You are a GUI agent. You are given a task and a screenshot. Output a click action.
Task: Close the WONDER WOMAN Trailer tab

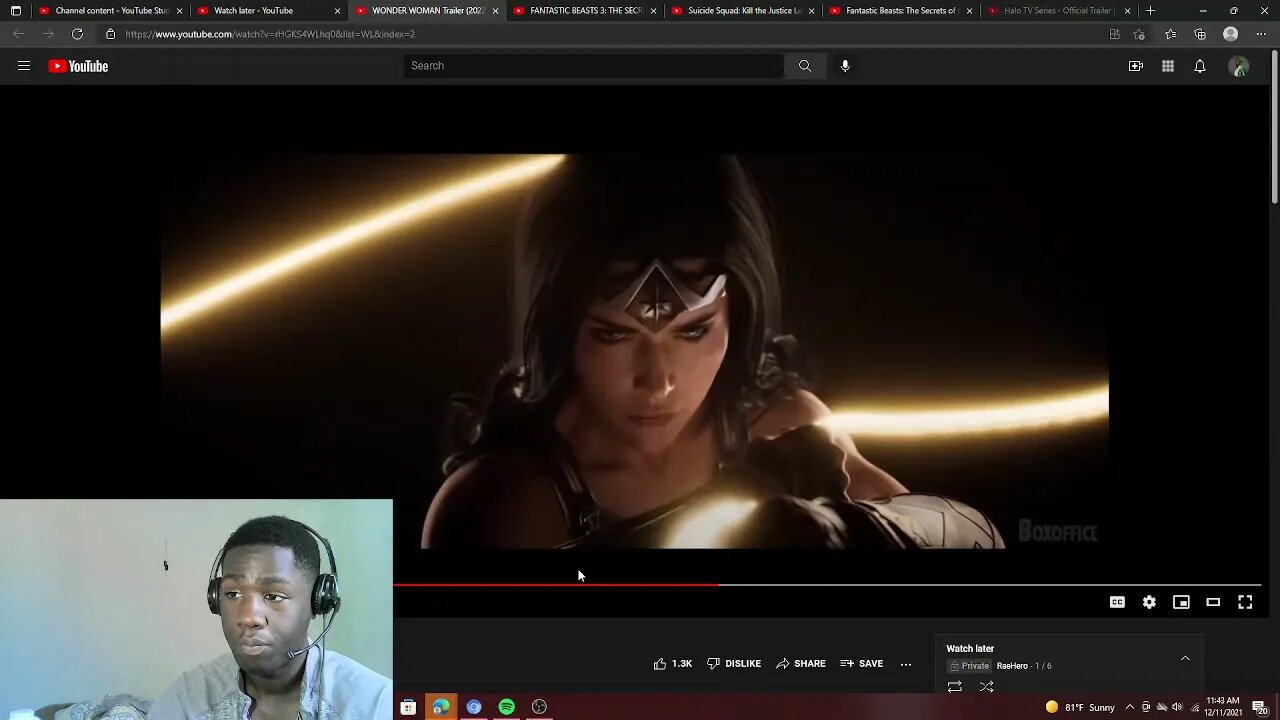pos(495,11)
